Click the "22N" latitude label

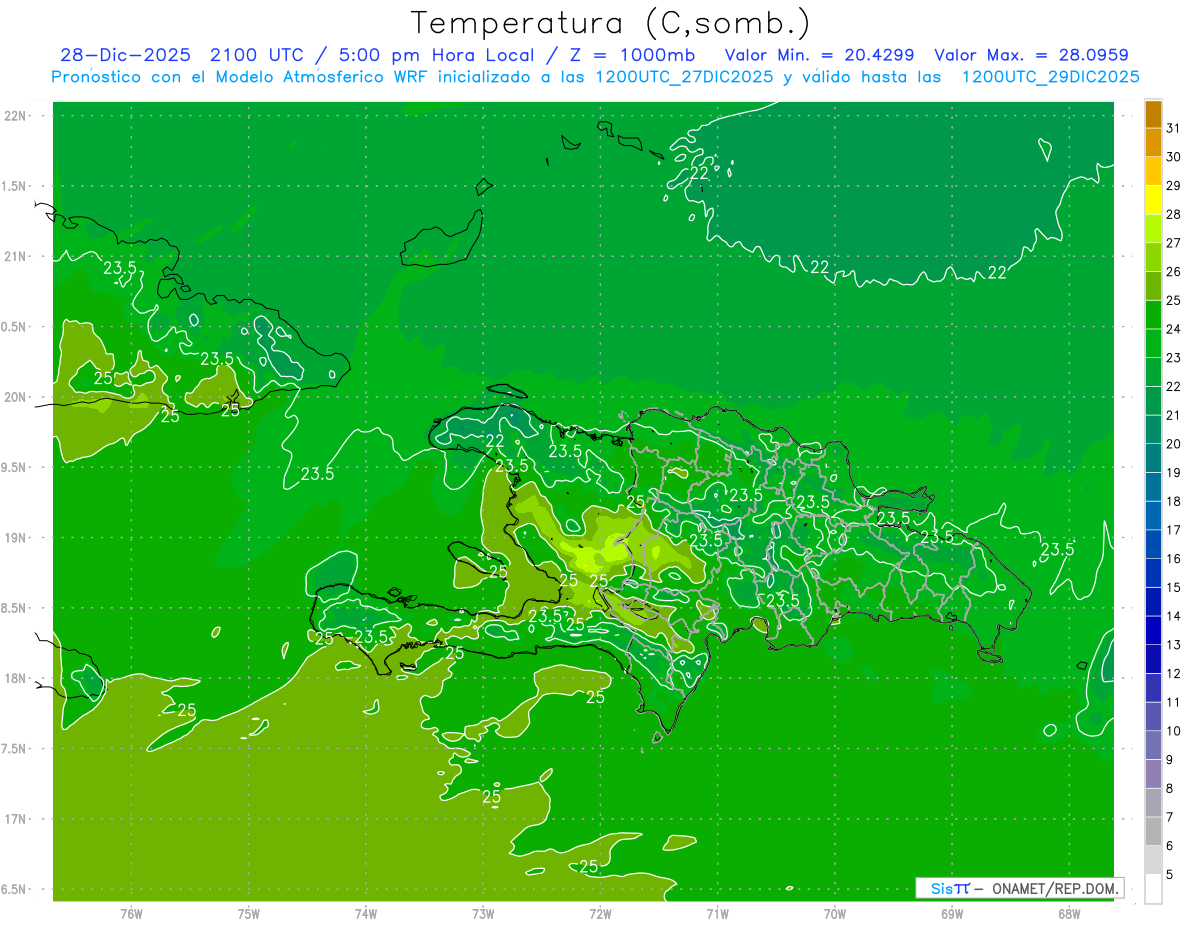pyautogui.click(x=15, y=116)
